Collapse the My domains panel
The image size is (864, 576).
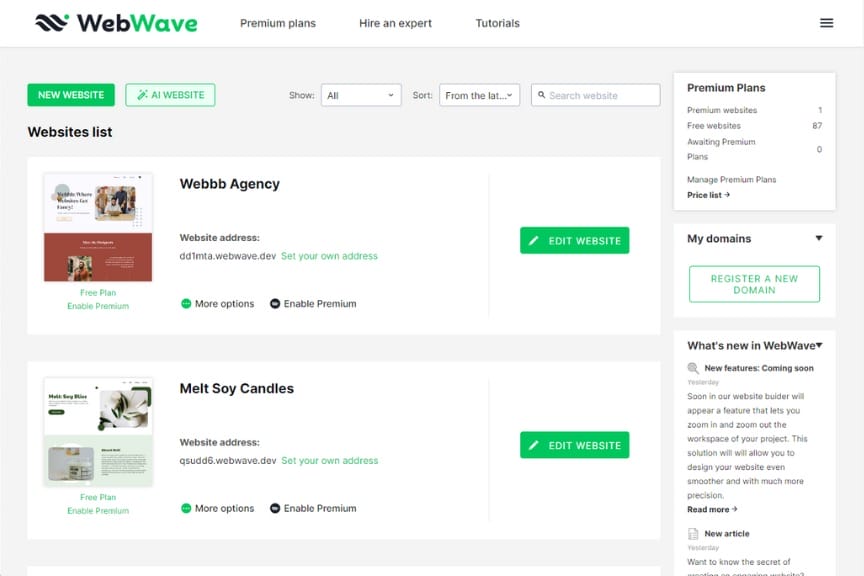819,238
